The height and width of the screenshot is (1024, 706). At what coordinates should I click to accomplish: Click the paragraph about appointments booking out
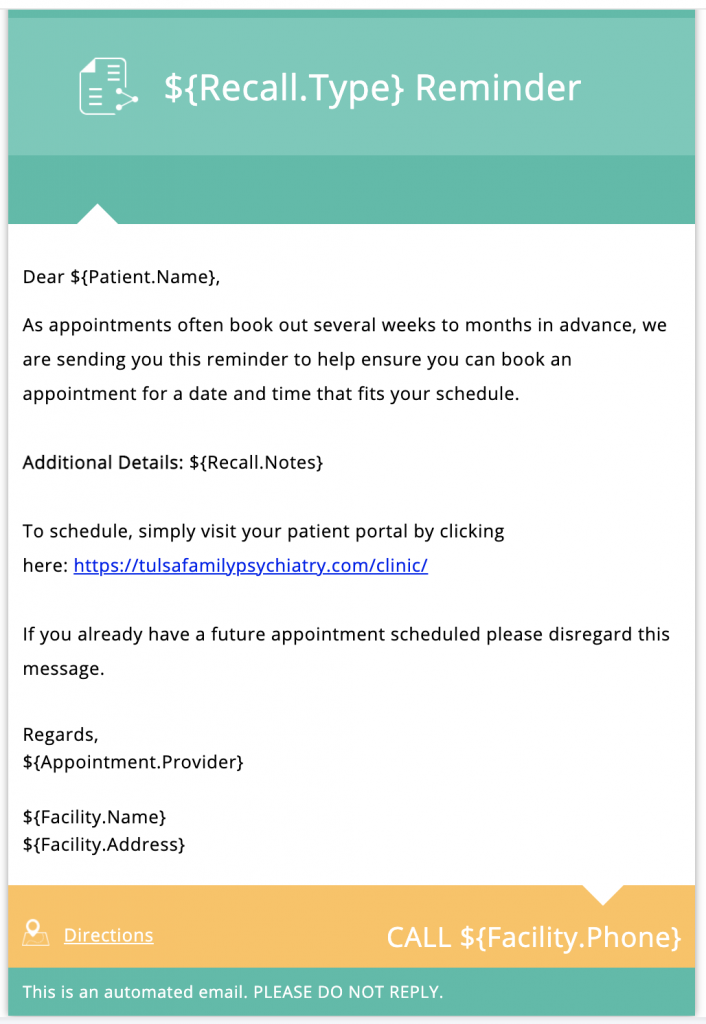[344, 359]
